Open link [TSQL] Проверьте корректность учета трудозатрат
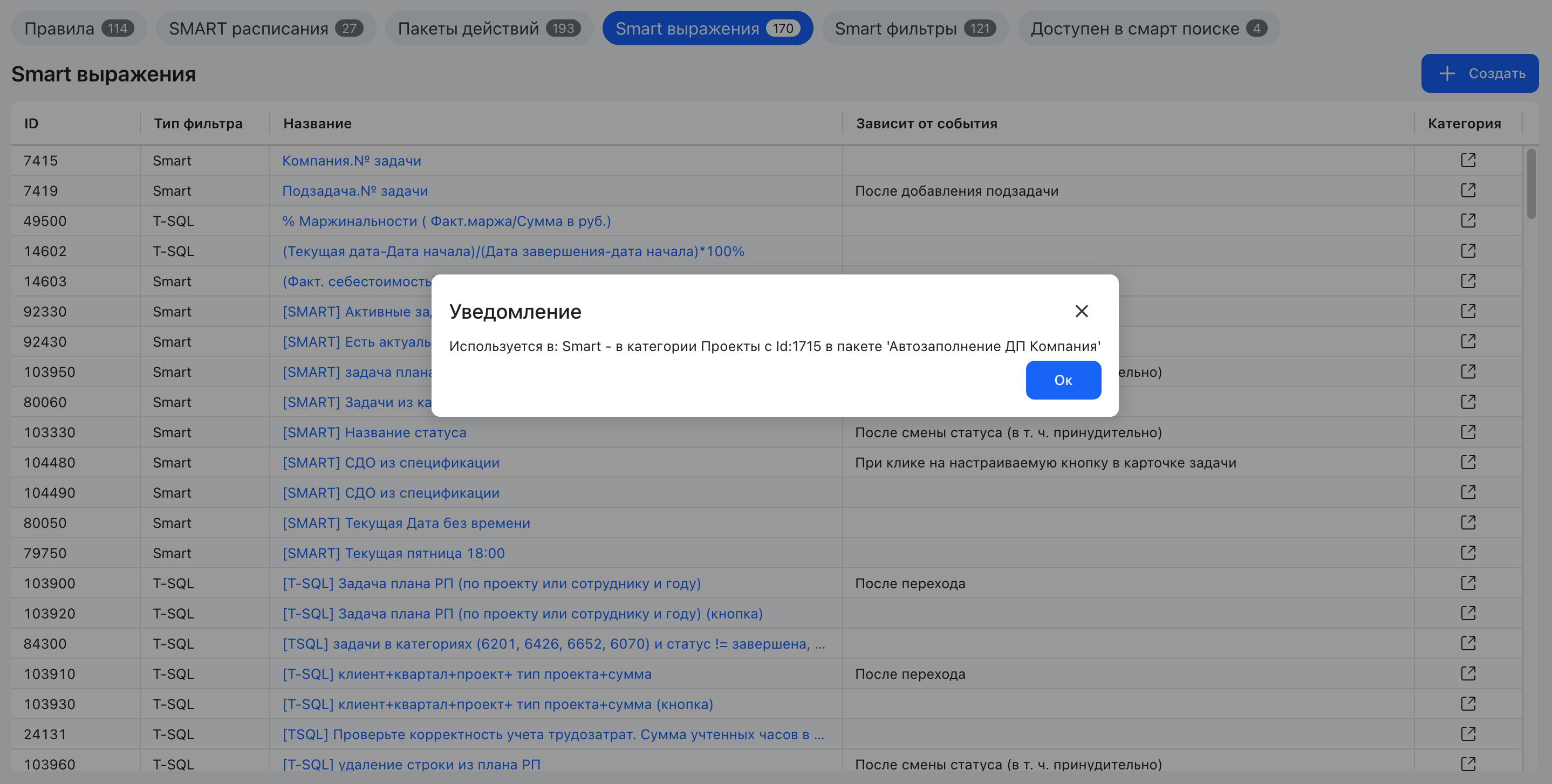Screen dimensions: 1552x784 coord(553,734)
